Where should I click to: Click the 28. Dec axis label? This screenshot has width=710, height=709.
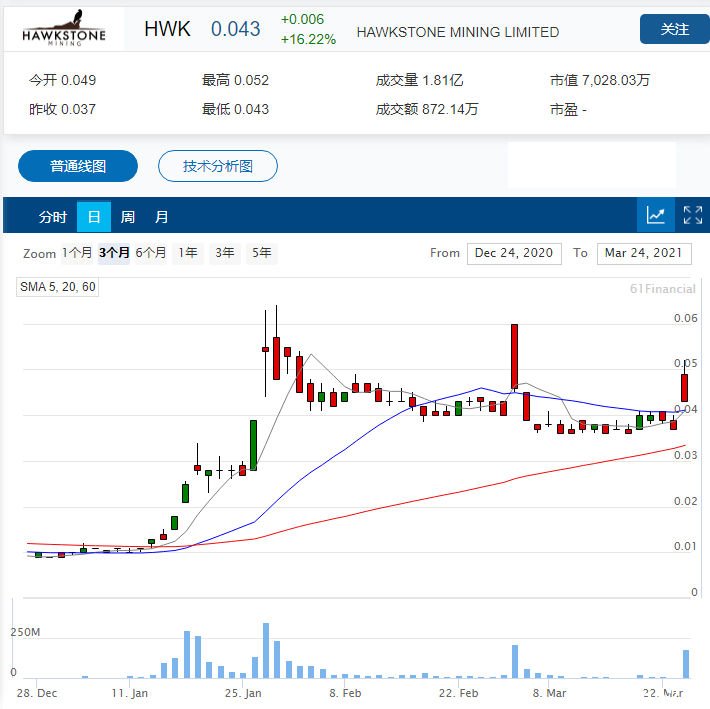coord(37,693)
